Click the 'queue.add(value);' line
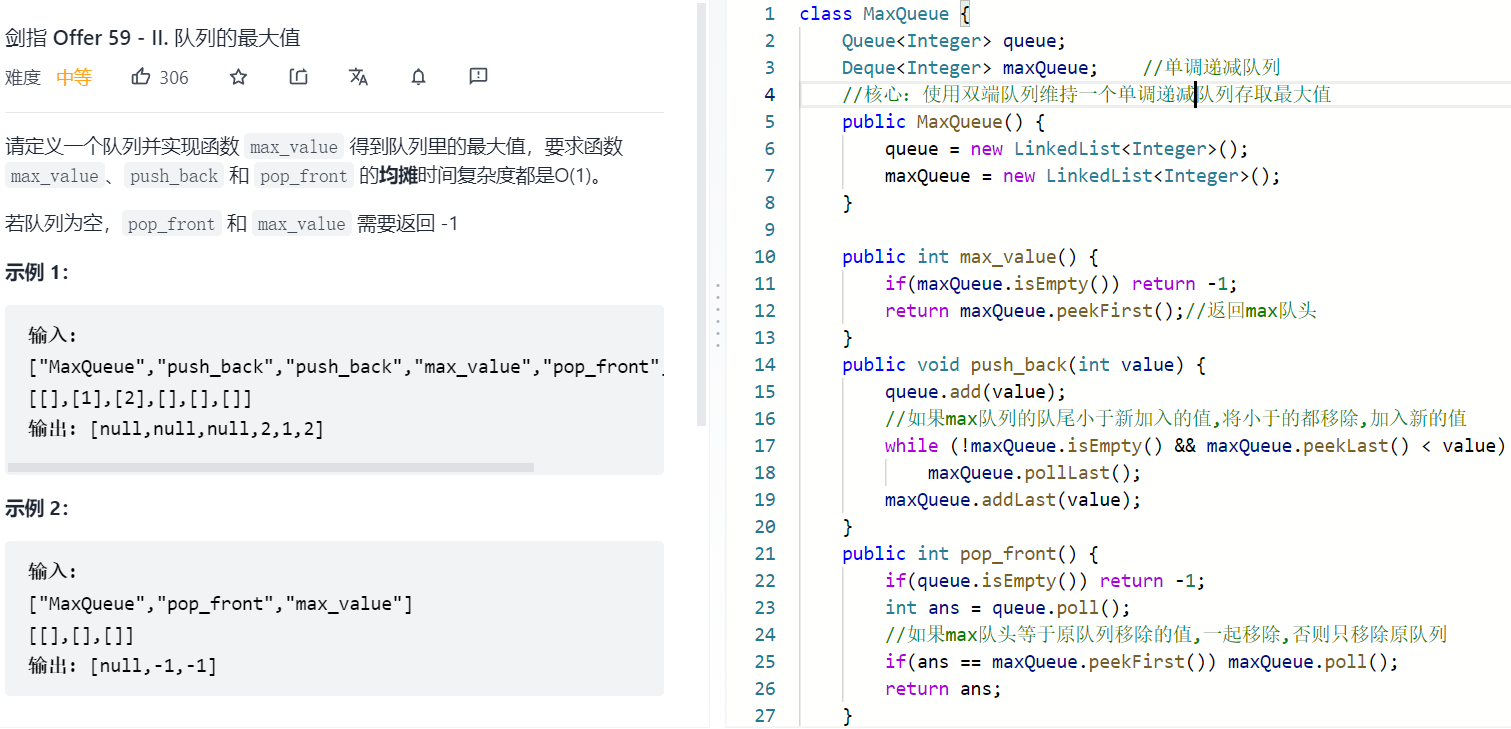1511x729 pixels. pyautogui.click(x=975, y=392)
